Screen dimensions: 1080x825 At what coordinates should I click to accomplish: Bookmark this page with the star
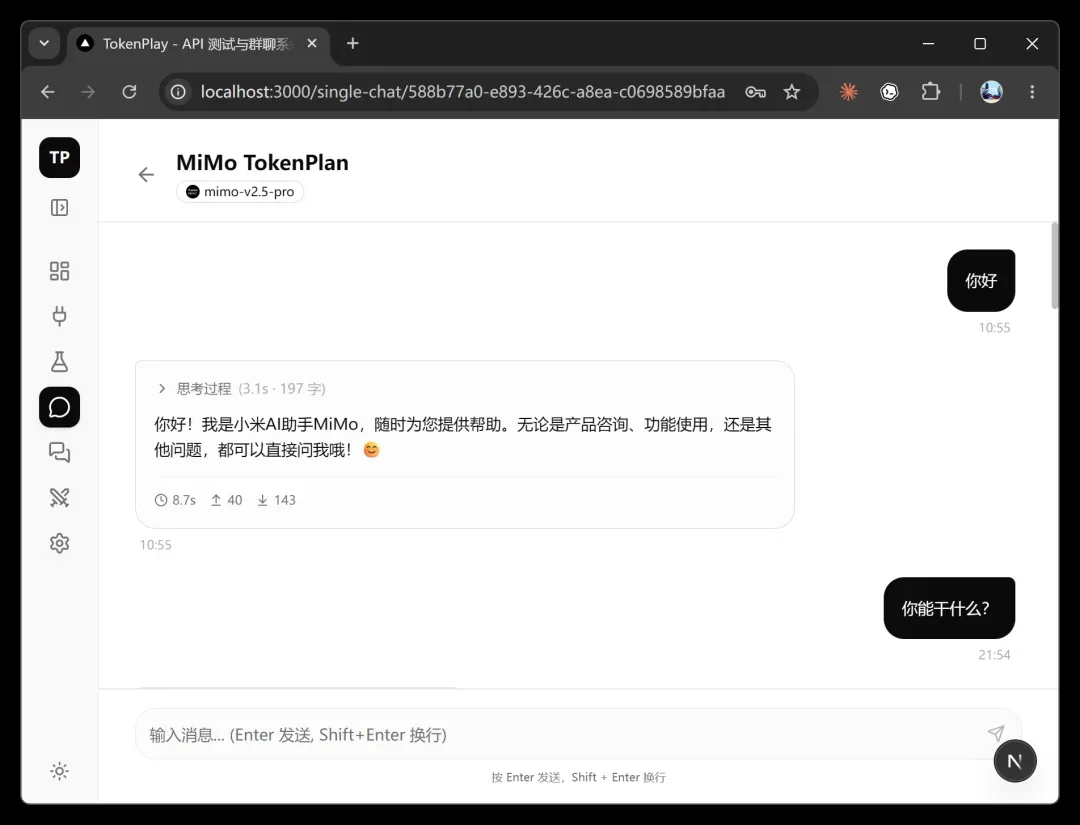[792, 92]
